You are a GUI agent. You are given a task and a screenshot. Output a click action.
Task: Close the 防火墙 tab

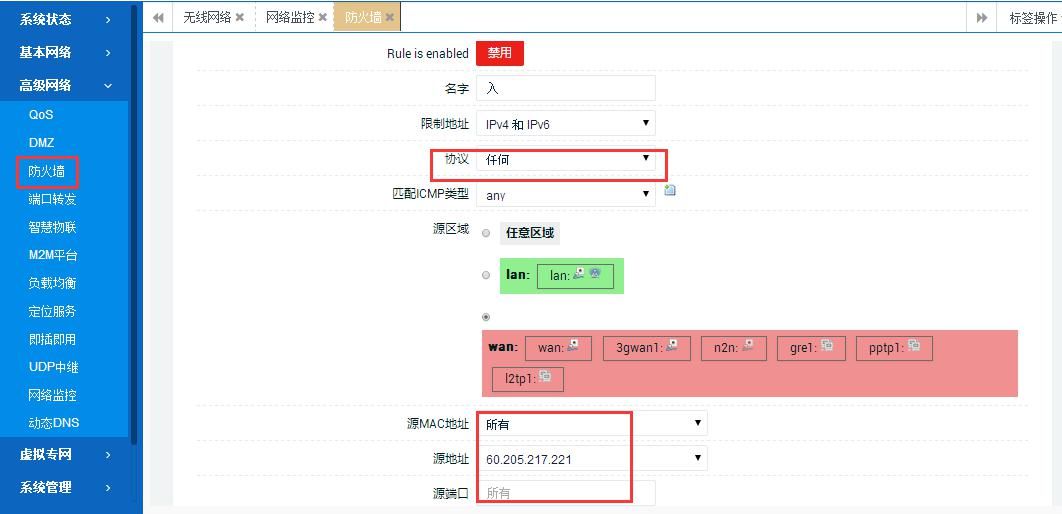point(389,18)
